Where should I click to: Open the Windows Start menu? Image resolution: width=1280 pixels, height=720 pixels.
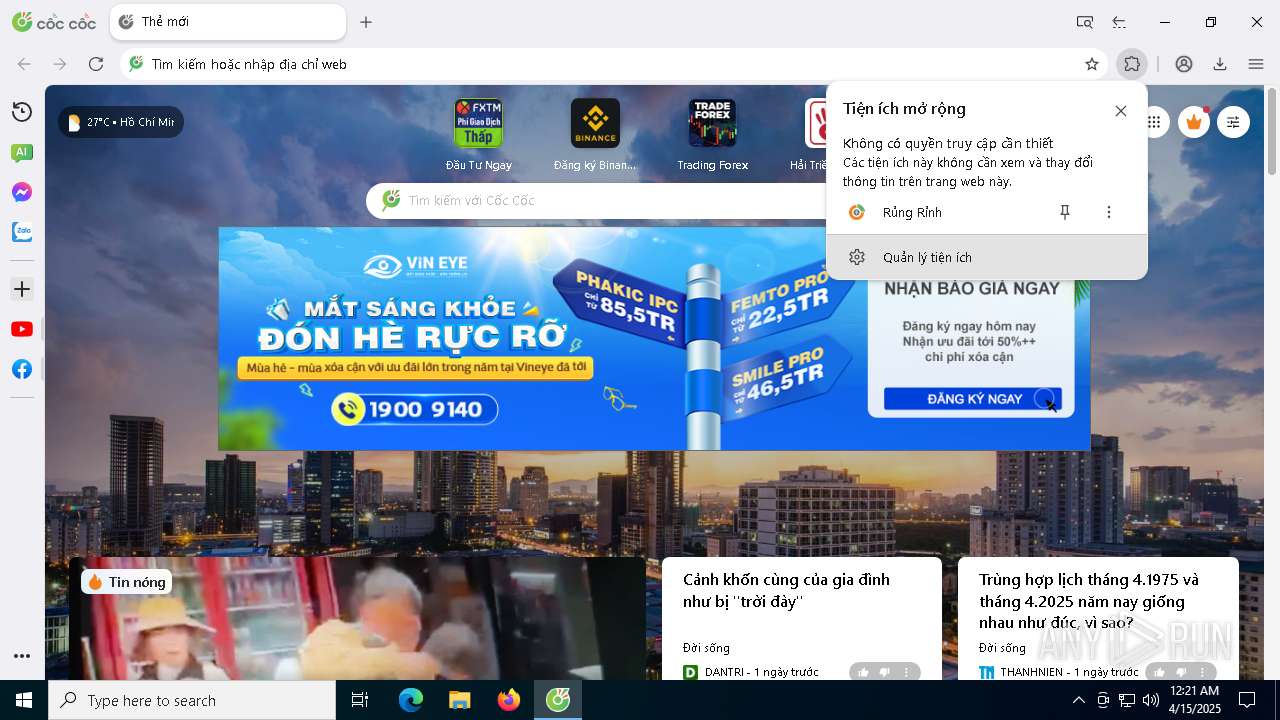click(24, 700)
